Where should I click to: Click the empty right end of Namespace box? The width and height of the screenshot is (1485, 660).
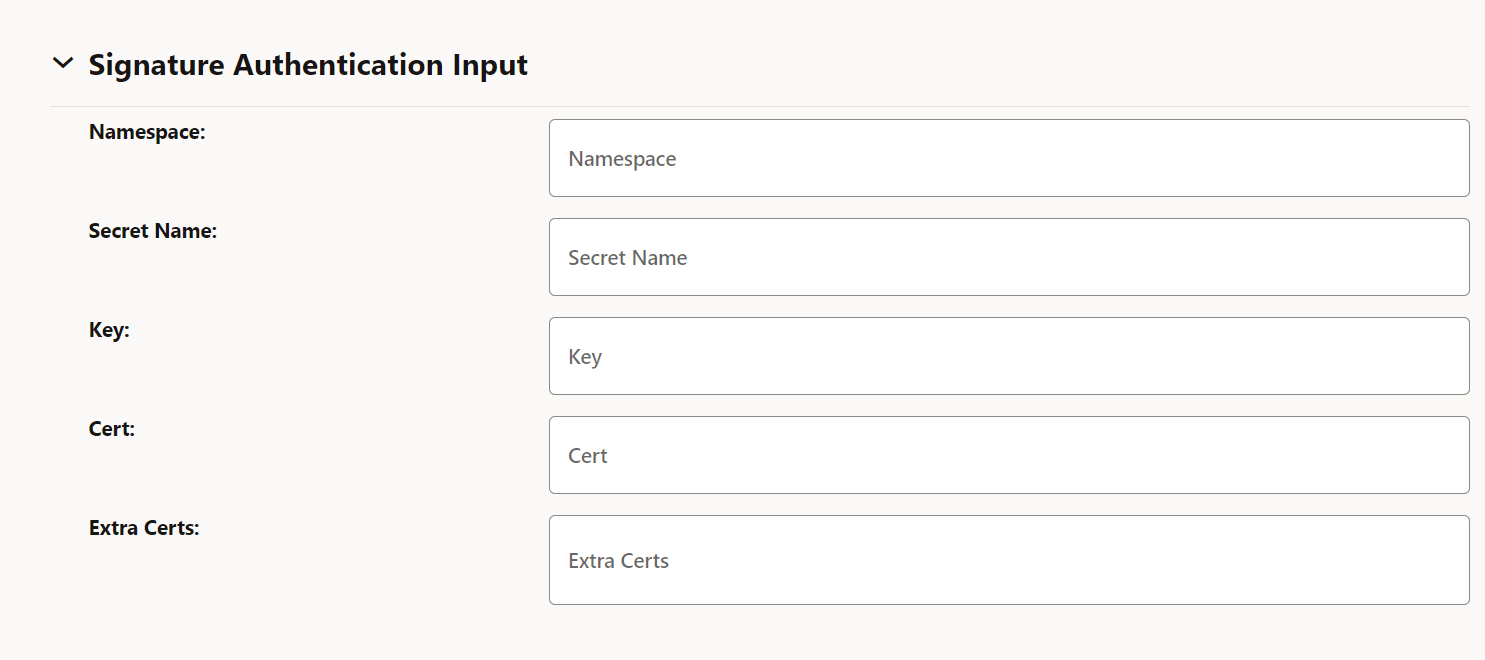[x=1400, y=158]
